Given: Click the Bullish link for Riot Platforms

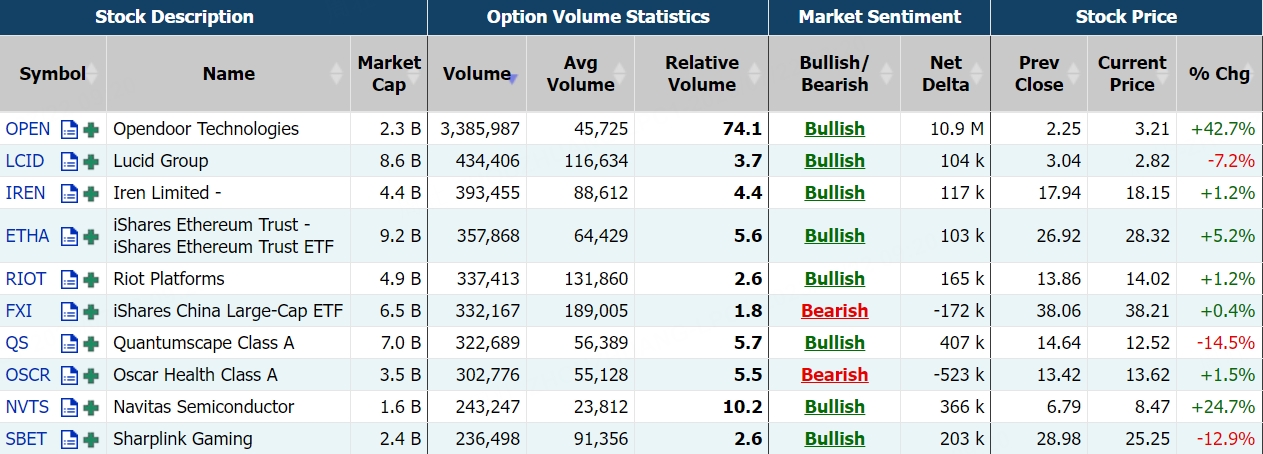Looking at the screenshot, I should pyautogui.click(x=835, y=279).
